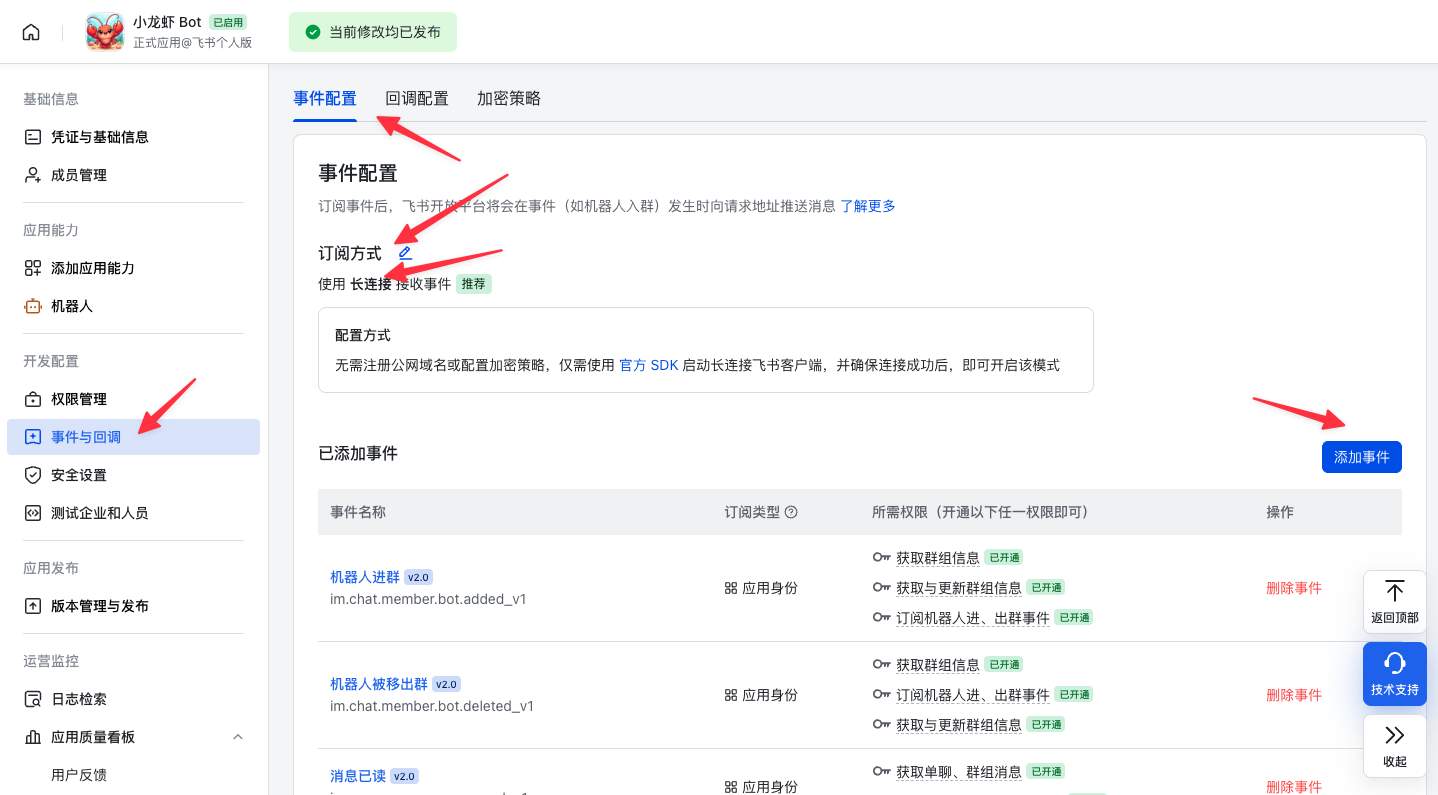Switch to 回调配置 tab
Viewport: 1438px width, 795px height.
coord(417,98)
